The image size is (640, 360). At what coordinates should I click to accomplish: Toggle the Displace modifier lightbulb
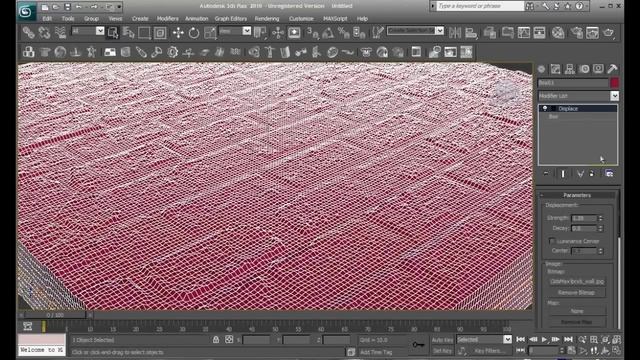point(545,109)
